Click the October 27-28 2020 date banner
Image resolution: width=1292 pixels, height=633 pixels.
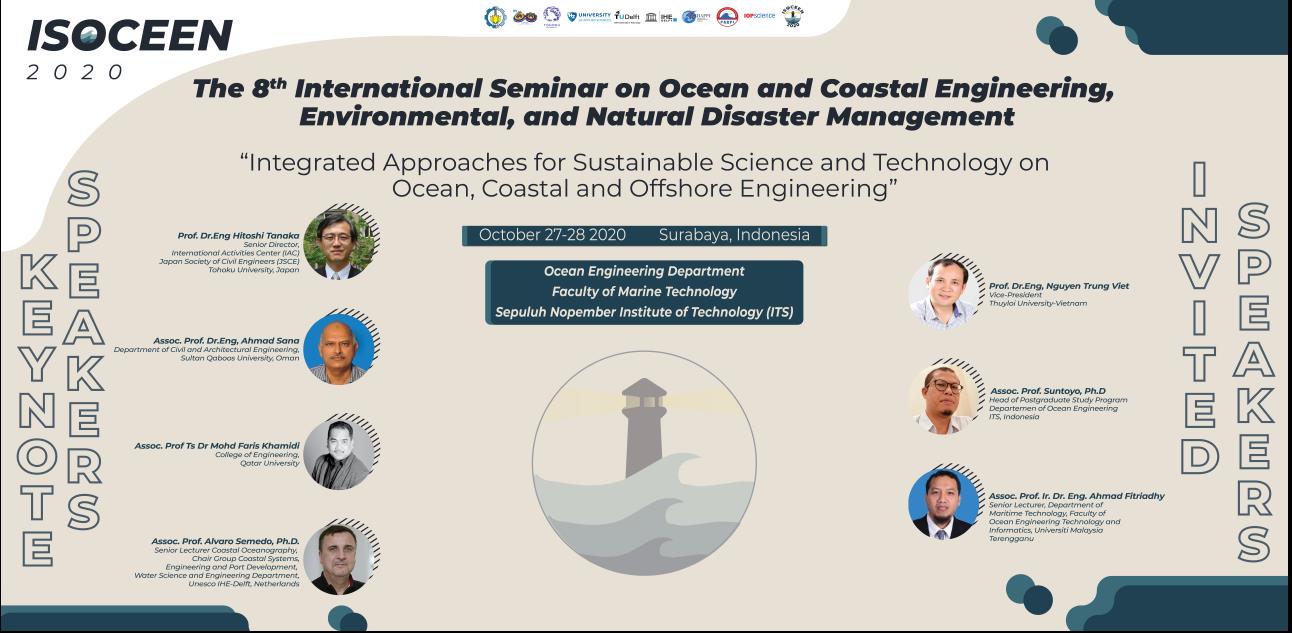(644, 235)
